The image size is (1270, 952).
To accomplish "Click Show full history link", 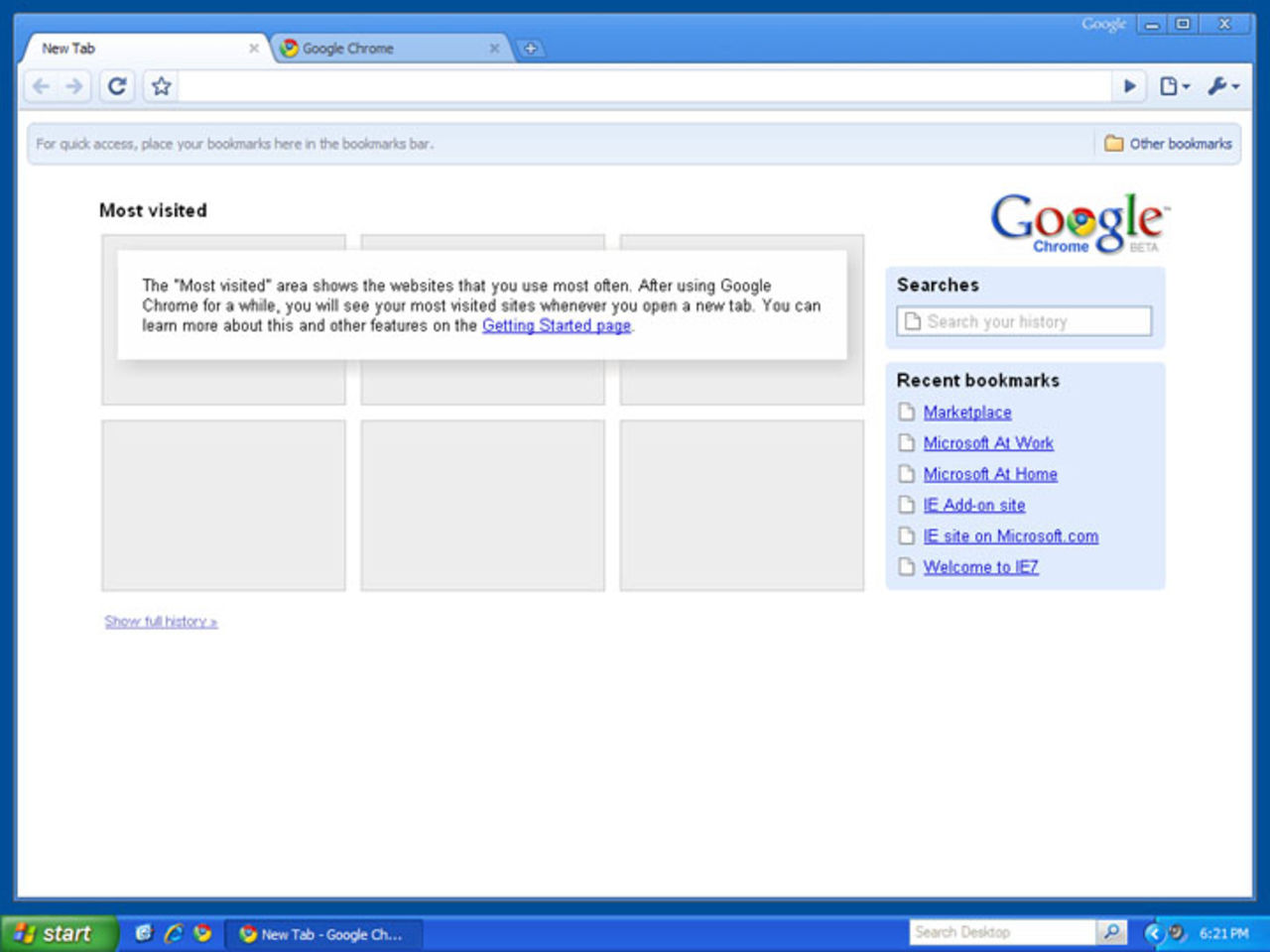I will (161, 621).
